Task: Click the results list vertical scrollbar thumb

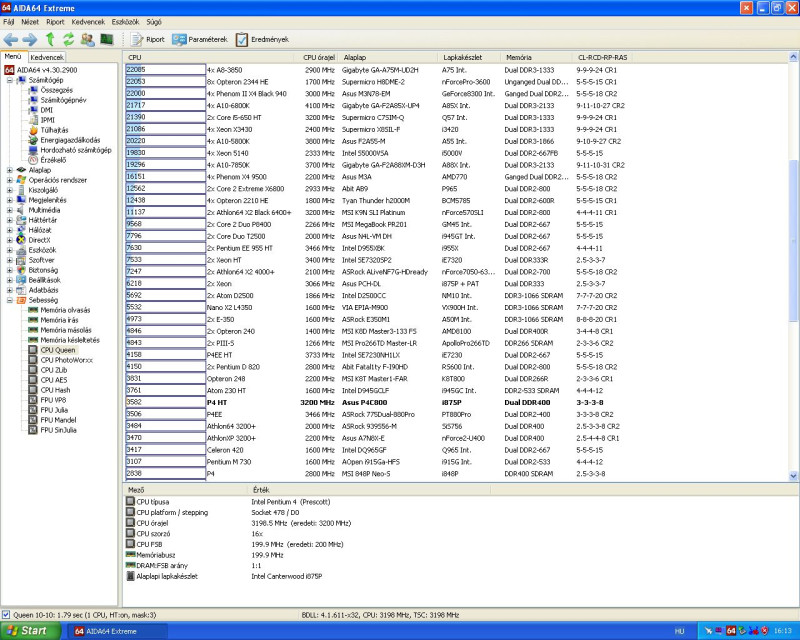Action: [793, 241]
